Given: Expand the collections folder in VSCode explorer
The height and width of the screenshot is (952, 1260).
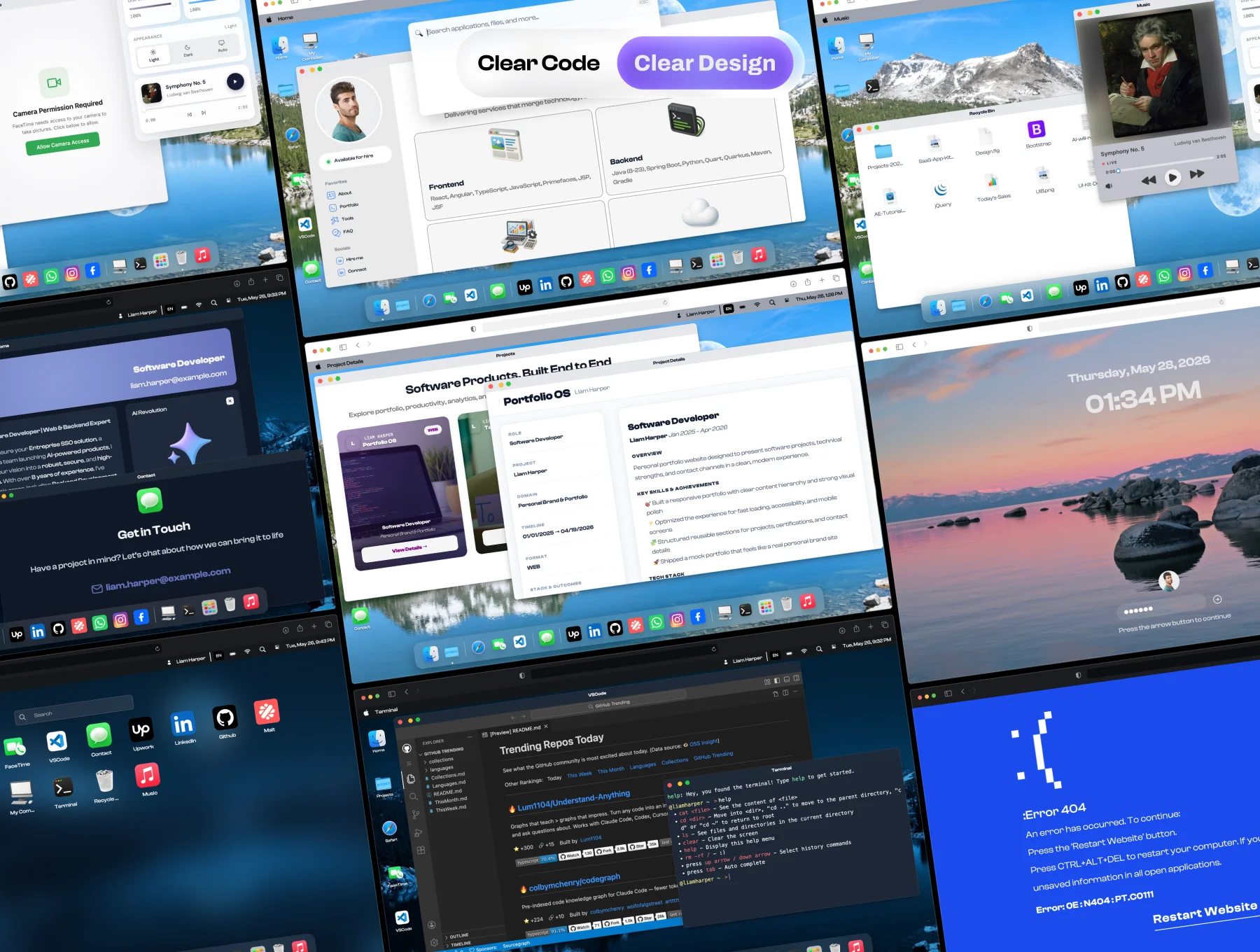Looking at the screenshot, I should 440,760.
